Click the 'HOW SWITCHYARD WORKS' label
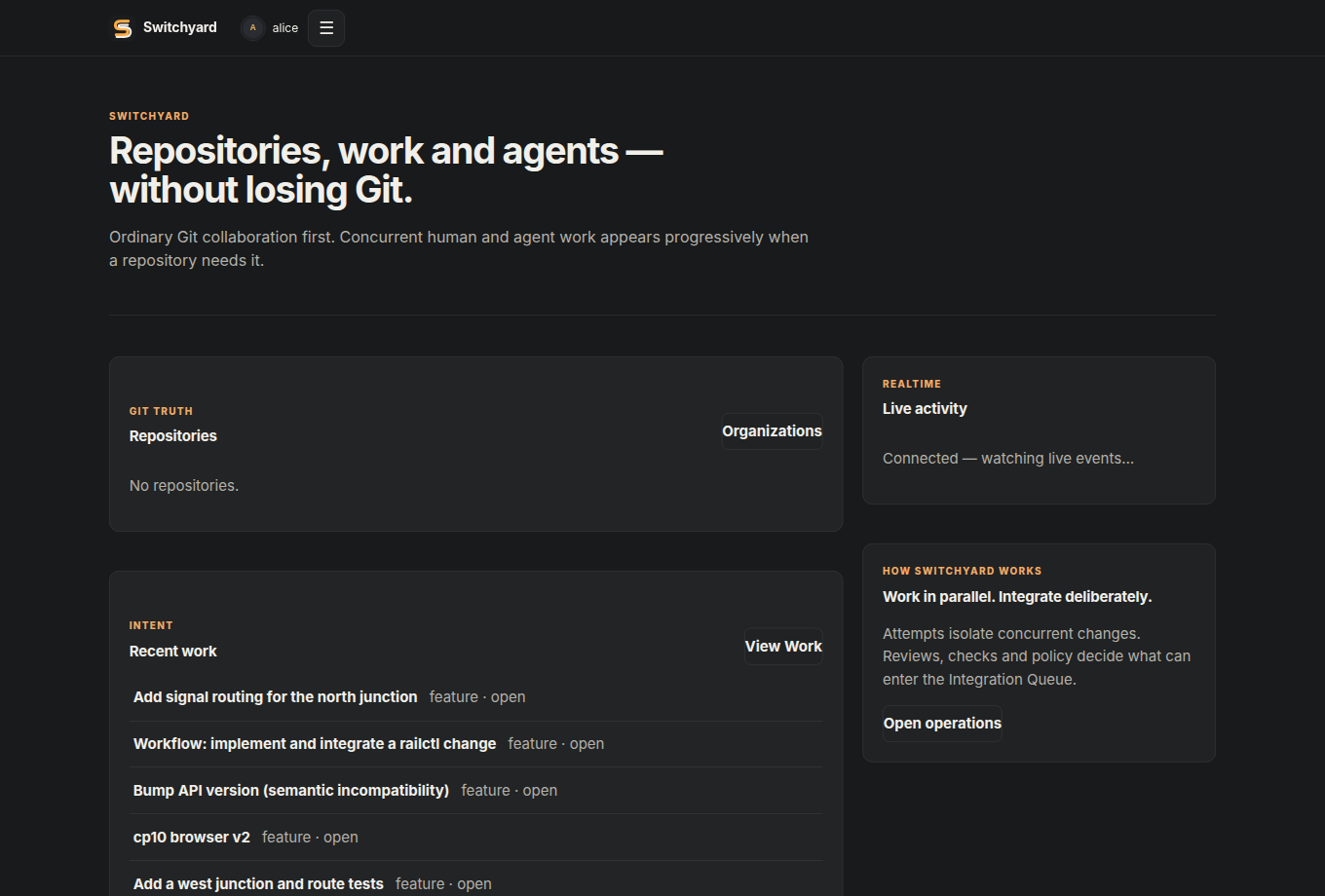1325x896 pixels. pos(963,571)
